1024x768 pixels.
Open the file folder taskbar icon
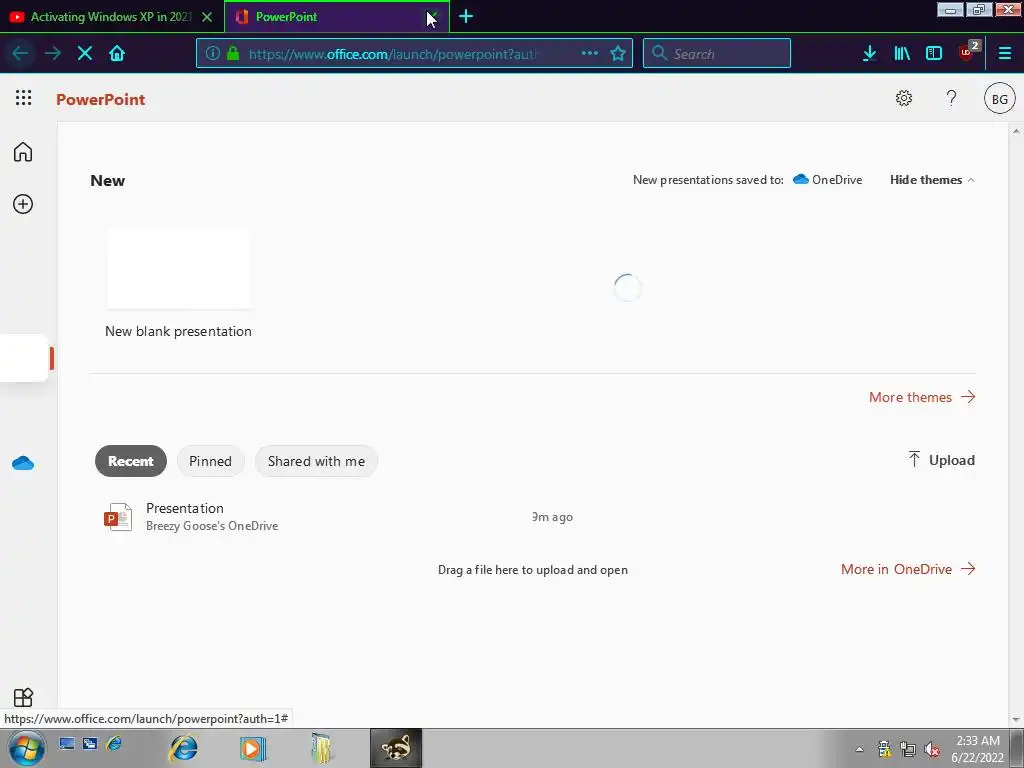321,748
